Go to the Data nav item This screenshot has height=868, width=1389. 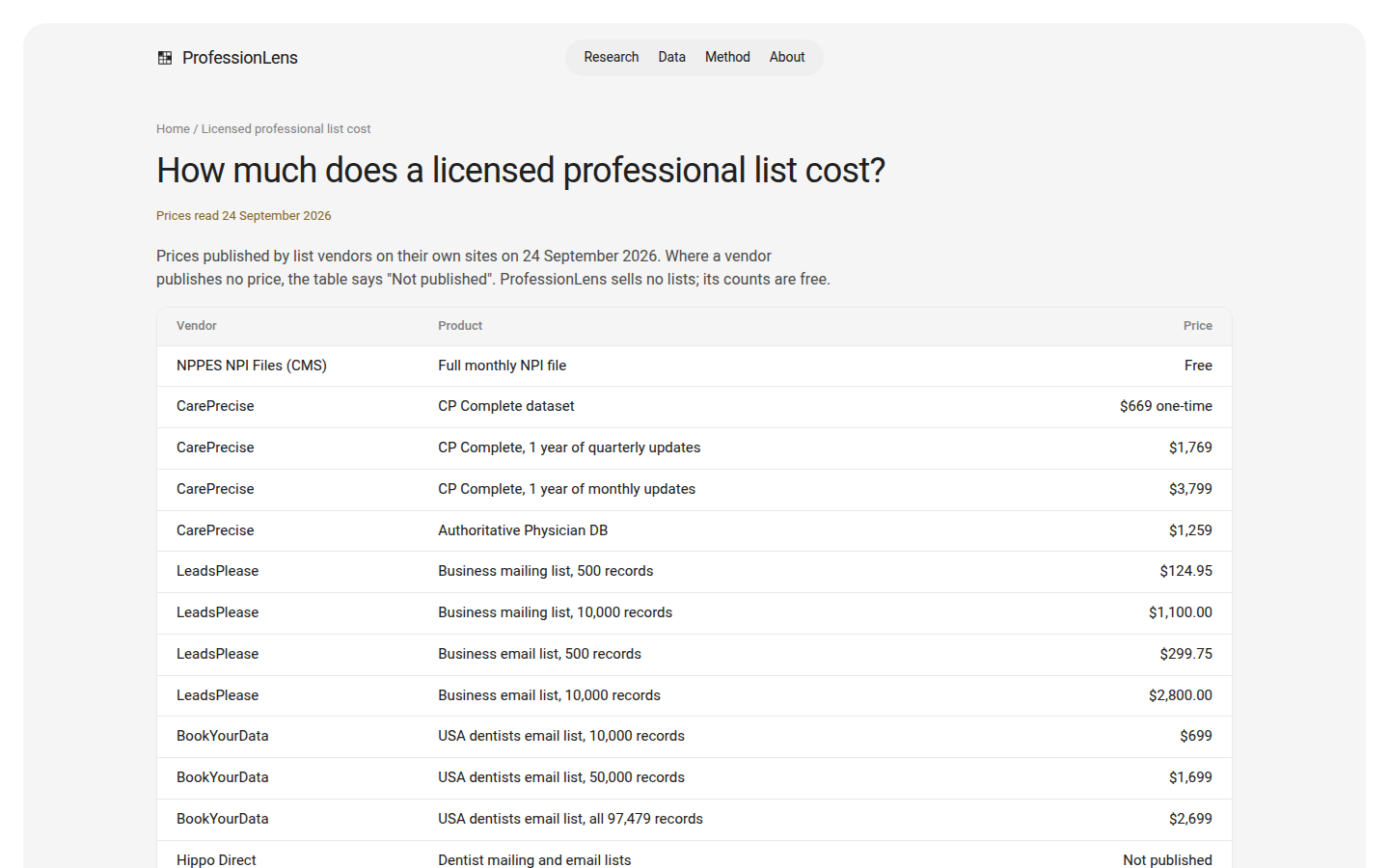point(672,57)
